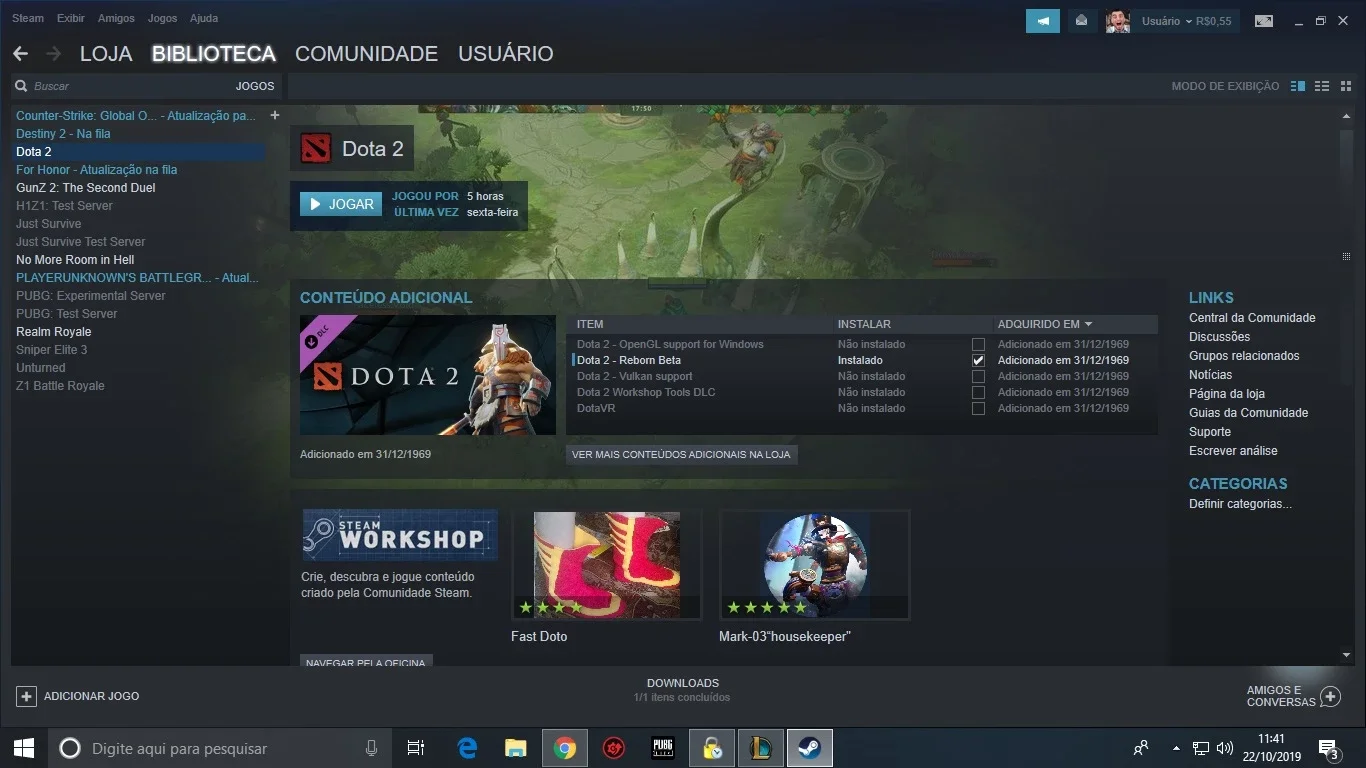This screenshot has width=1366, height=768.
Task: Switch to Big Picture mode icon
Action: 1264,21
